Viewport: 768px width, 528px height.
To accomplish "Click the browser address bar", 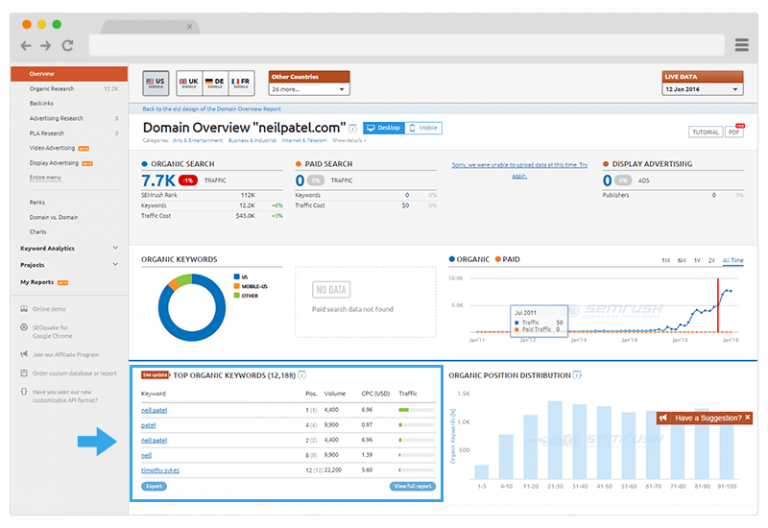I will (400, 45).
